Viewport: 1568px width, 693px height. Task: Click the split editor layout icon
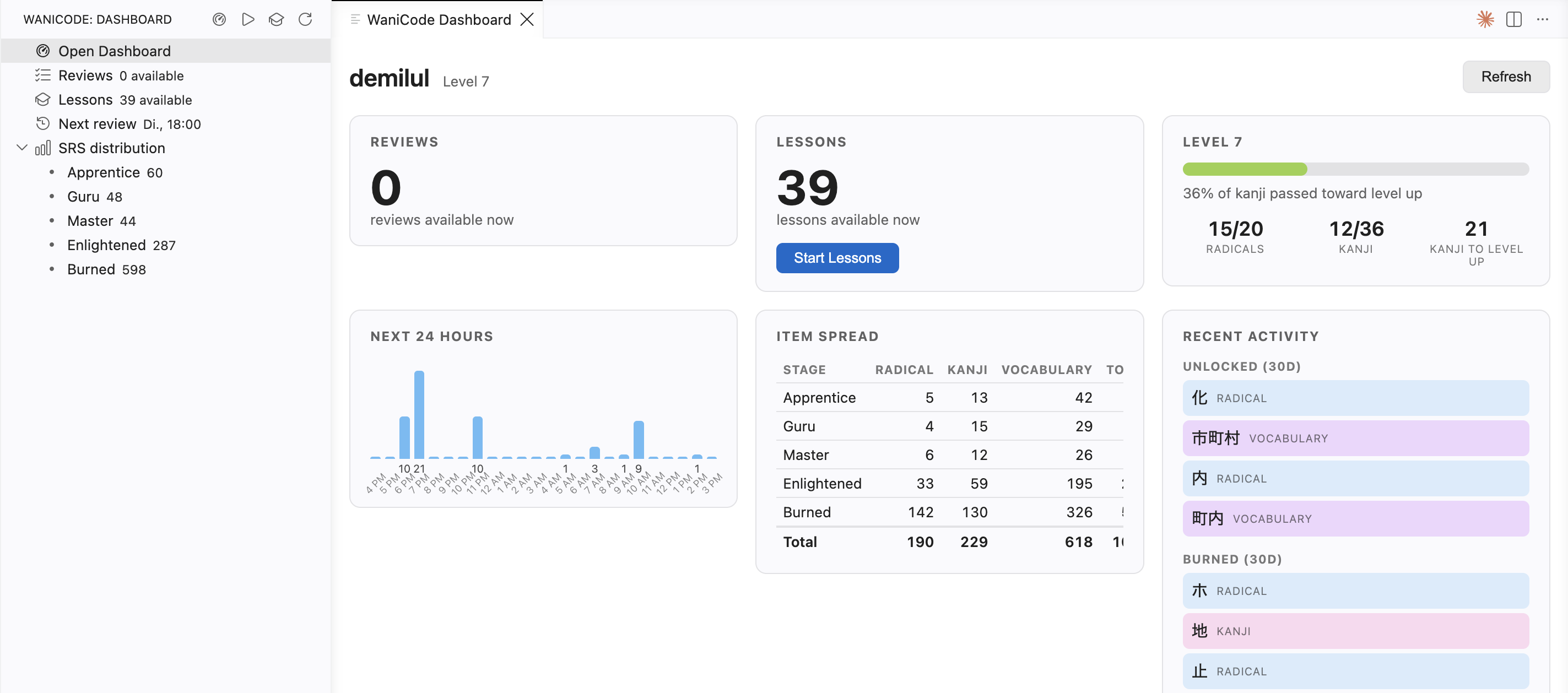[x=1514, y=19]
